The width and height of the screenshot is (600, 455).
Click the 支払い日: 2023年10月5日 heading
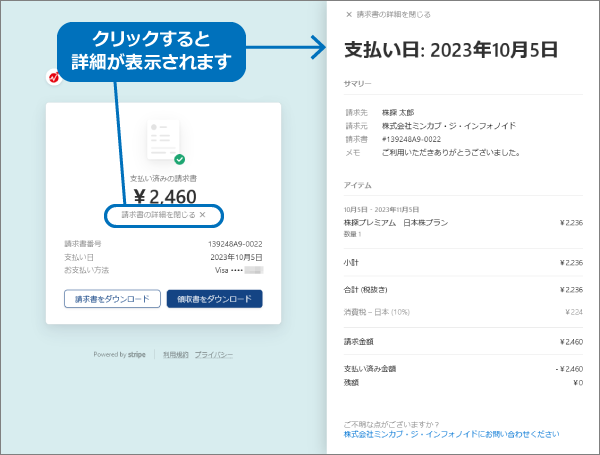coord(451,50)
